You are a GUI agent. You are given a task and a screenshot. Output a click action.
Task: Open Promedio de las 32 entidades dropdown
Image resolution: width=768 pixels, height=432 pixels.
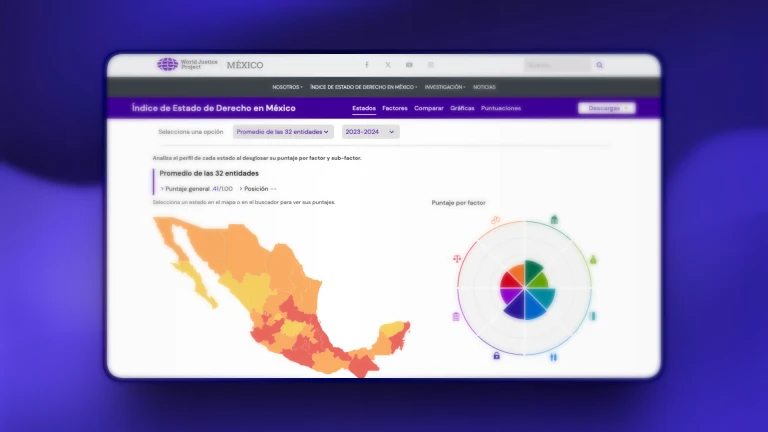(283, 132)
